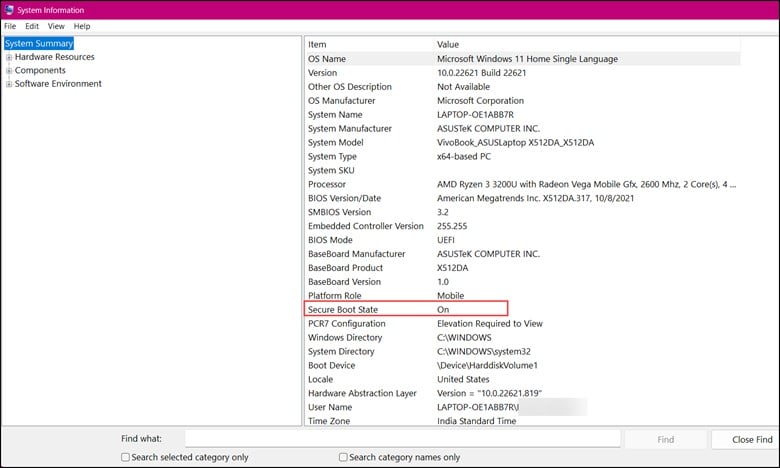Click the Elevation Required to View value
The image size is (780, 468).
(x=489, y=323)
